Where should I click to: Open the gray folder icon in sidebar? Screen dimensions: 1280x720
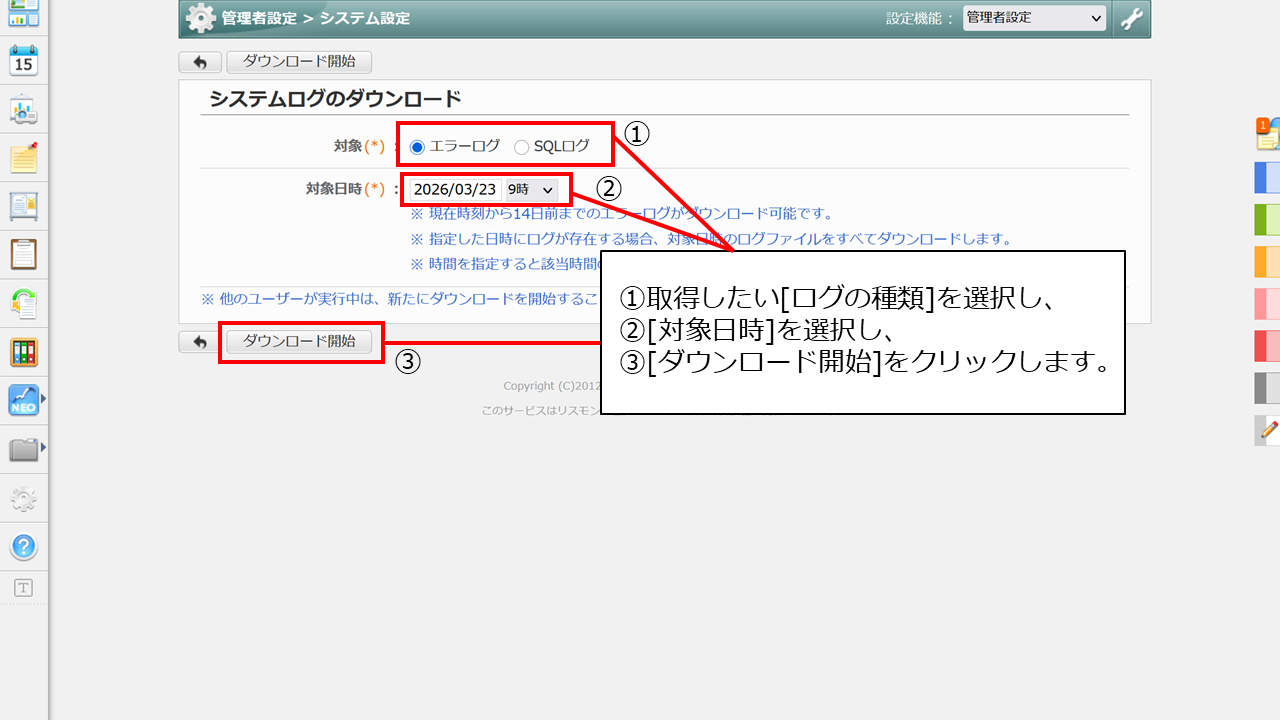[23, 449]
